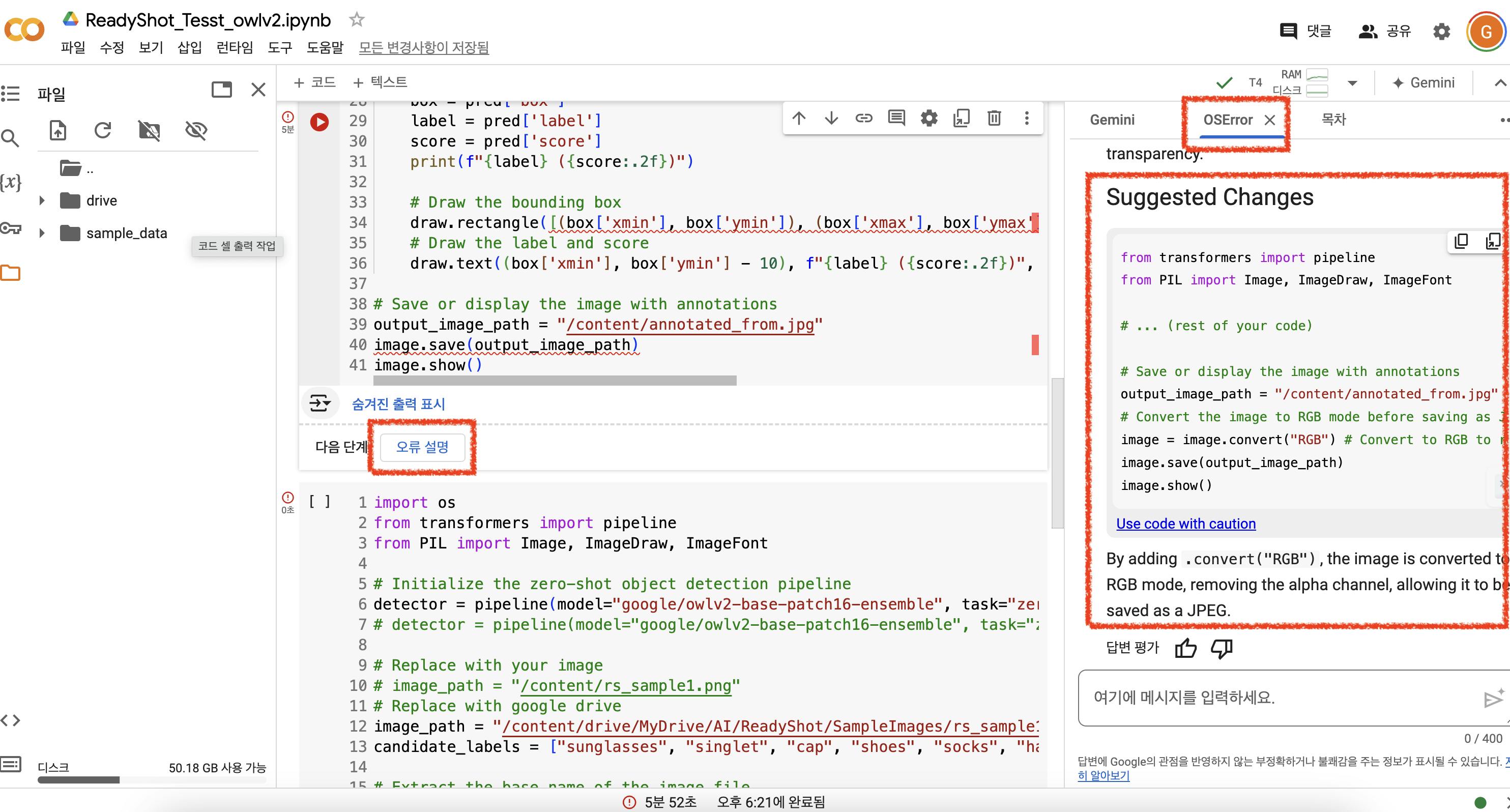The width and height of the screenshot is (1510, 812).
Task: Click the 오류 설명 button
Action: (x=422, y=447)
